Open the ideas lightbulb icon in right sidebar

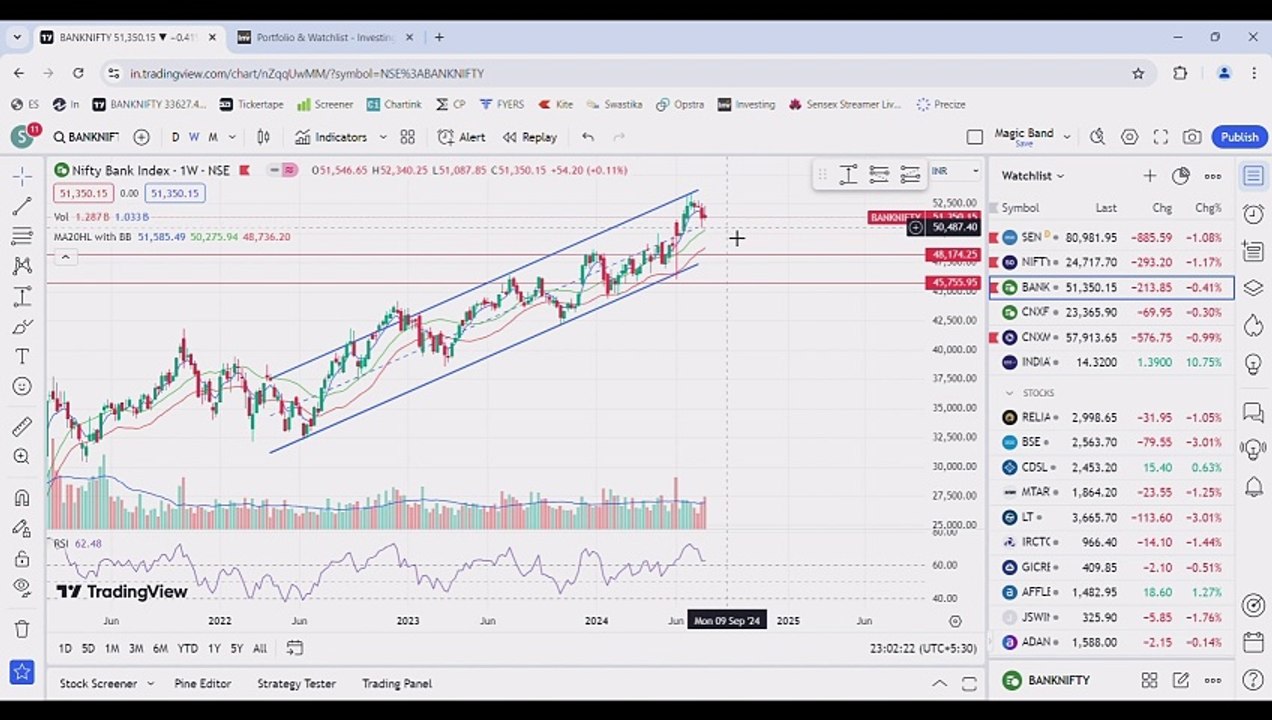click(1253, 364)
